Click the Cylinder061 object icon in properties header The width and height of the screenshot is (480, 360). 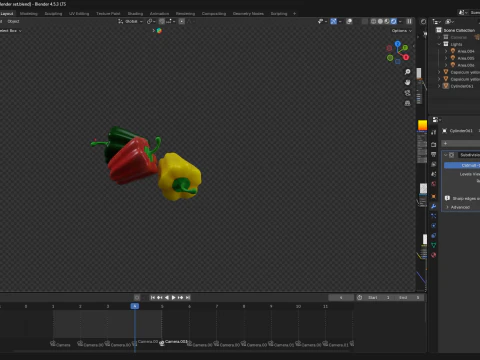point(445,131)
